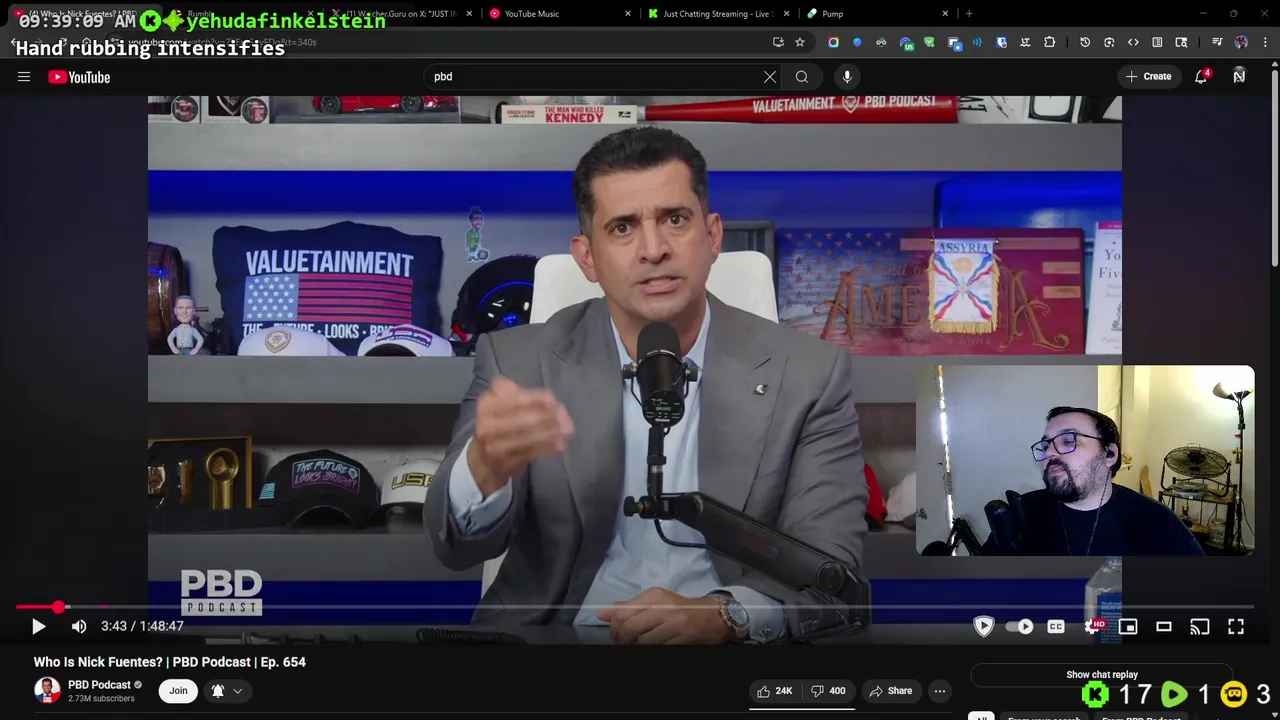The width and height of the screenshot is (1280, 720).
Task: Share the PBD Podcast video
Action: click(x=891, y=691)
